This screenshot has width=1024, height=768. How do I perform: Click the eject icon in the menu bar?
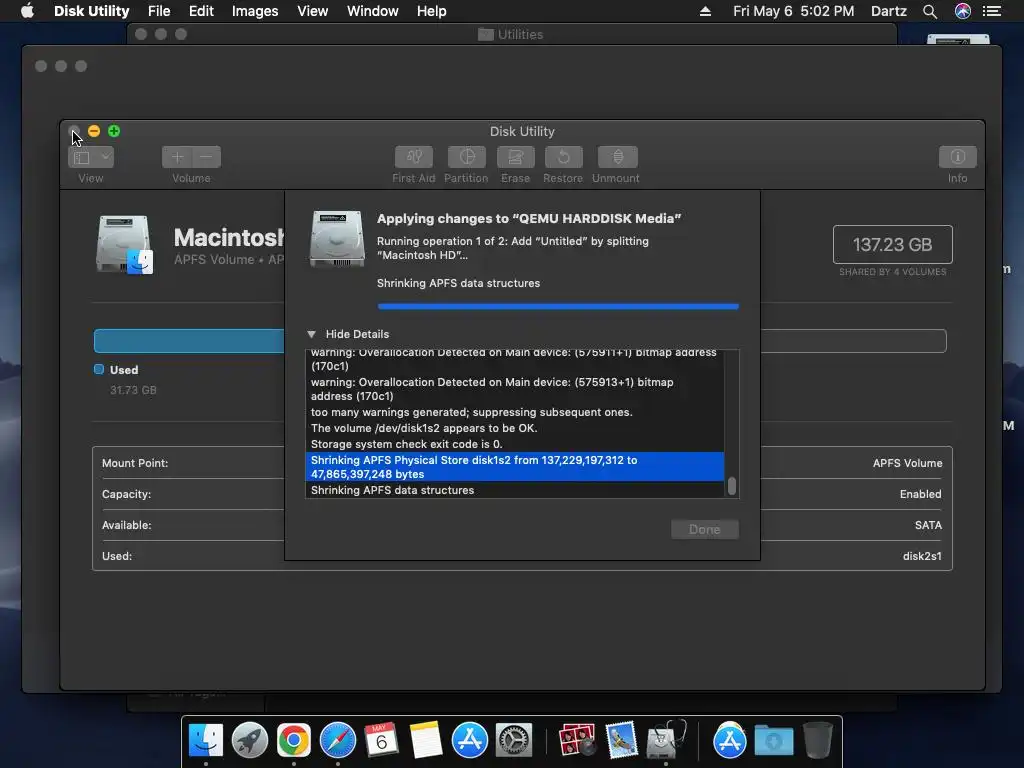coord(705,11)
